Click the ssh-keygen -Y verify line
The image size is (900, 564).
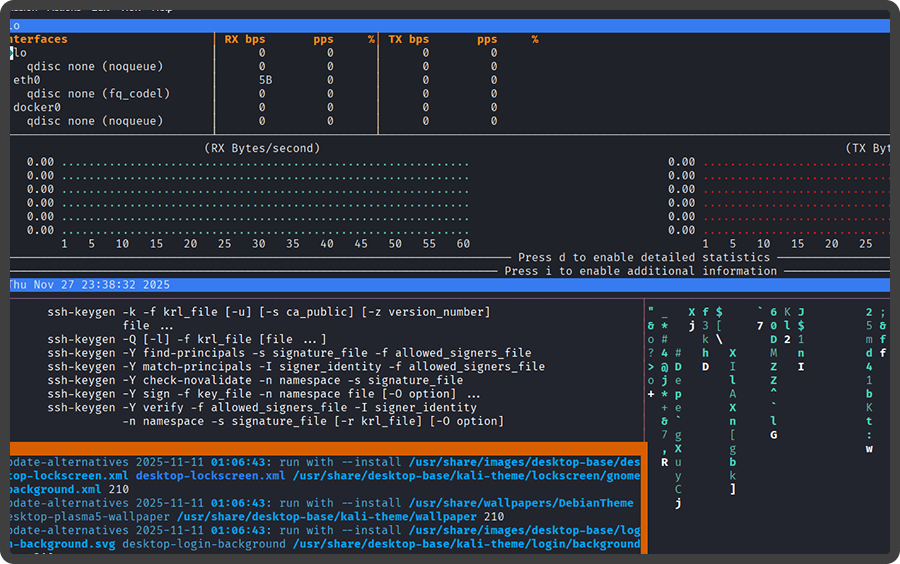click(x=258, y=407)
